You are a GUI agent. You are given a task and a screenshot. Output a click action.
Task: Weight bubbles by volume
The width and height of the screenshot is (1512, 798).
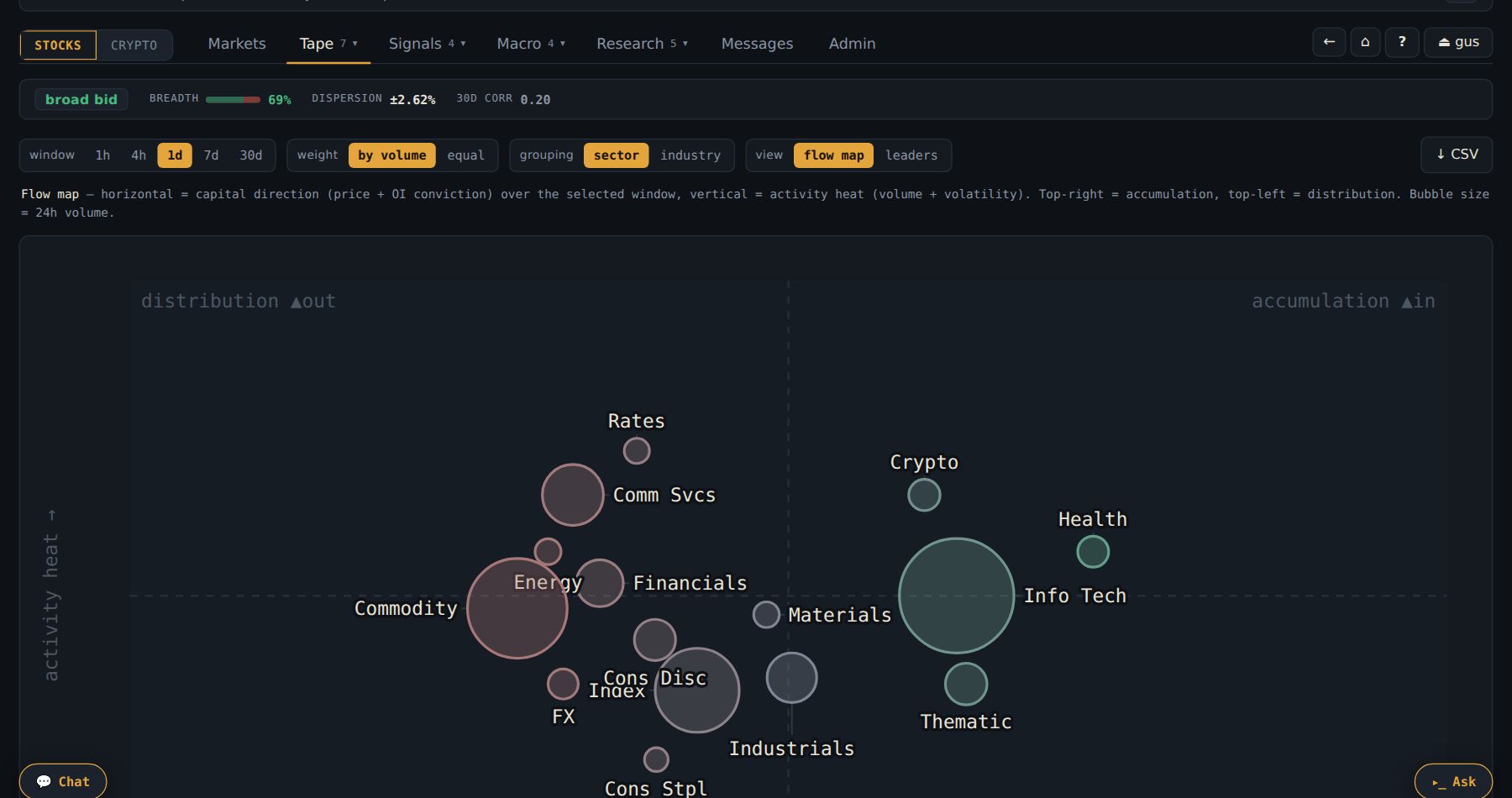pos(392,155)
